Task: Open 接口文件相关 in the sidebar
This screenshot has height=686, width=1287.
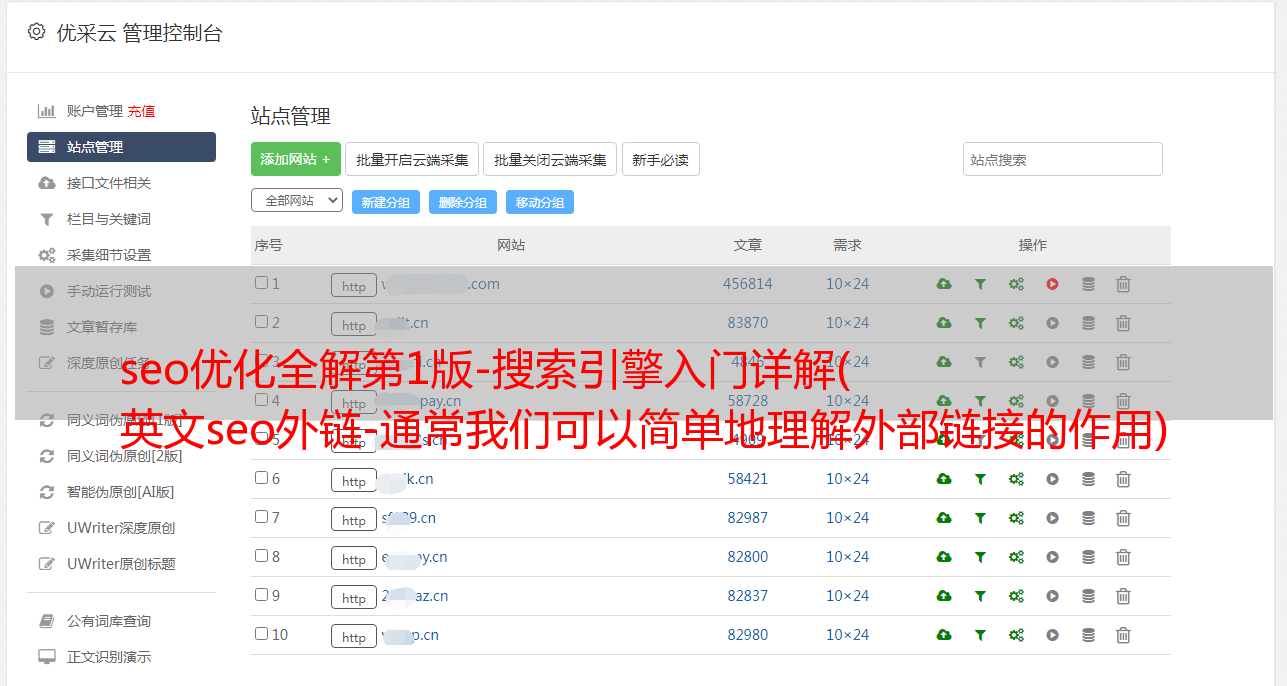Action: pyautogui.click(x=109, y=183)
